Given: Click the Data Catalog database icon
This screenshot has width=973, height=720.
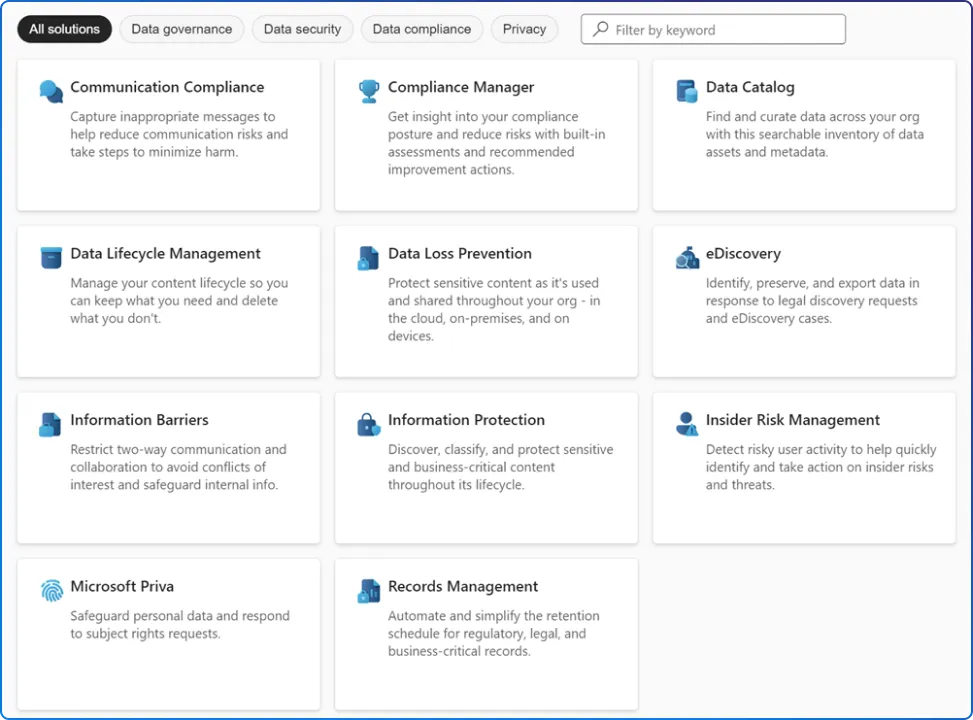Looking at the screenshot, I should (686, 91).
